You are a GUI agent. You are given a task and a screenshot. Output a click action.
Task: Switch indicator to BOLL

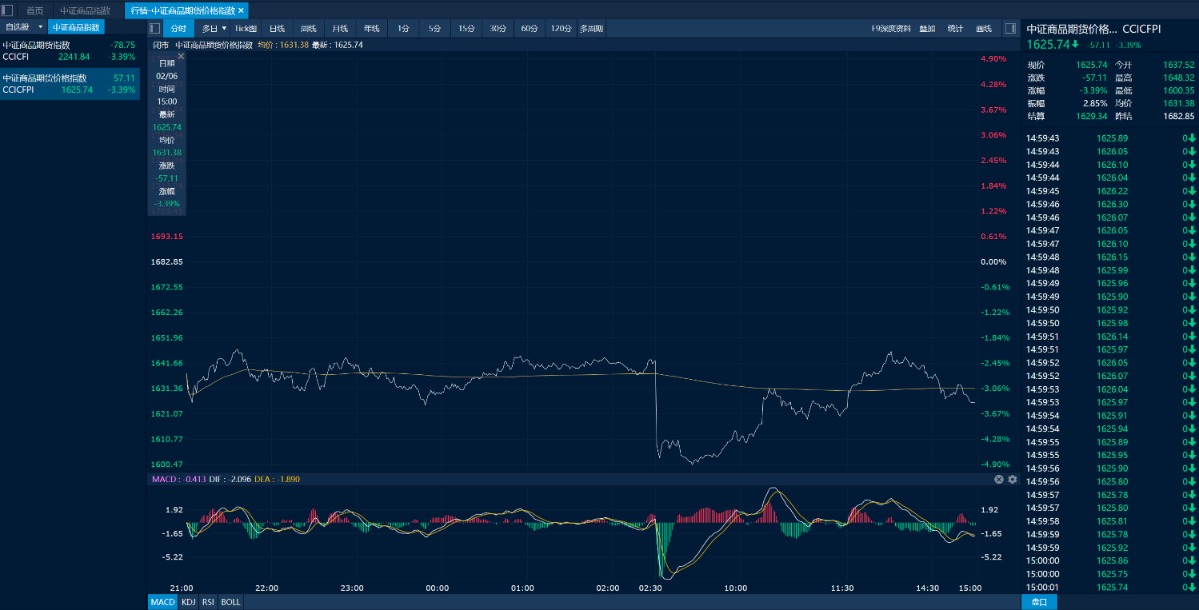[x=230, y=602]
